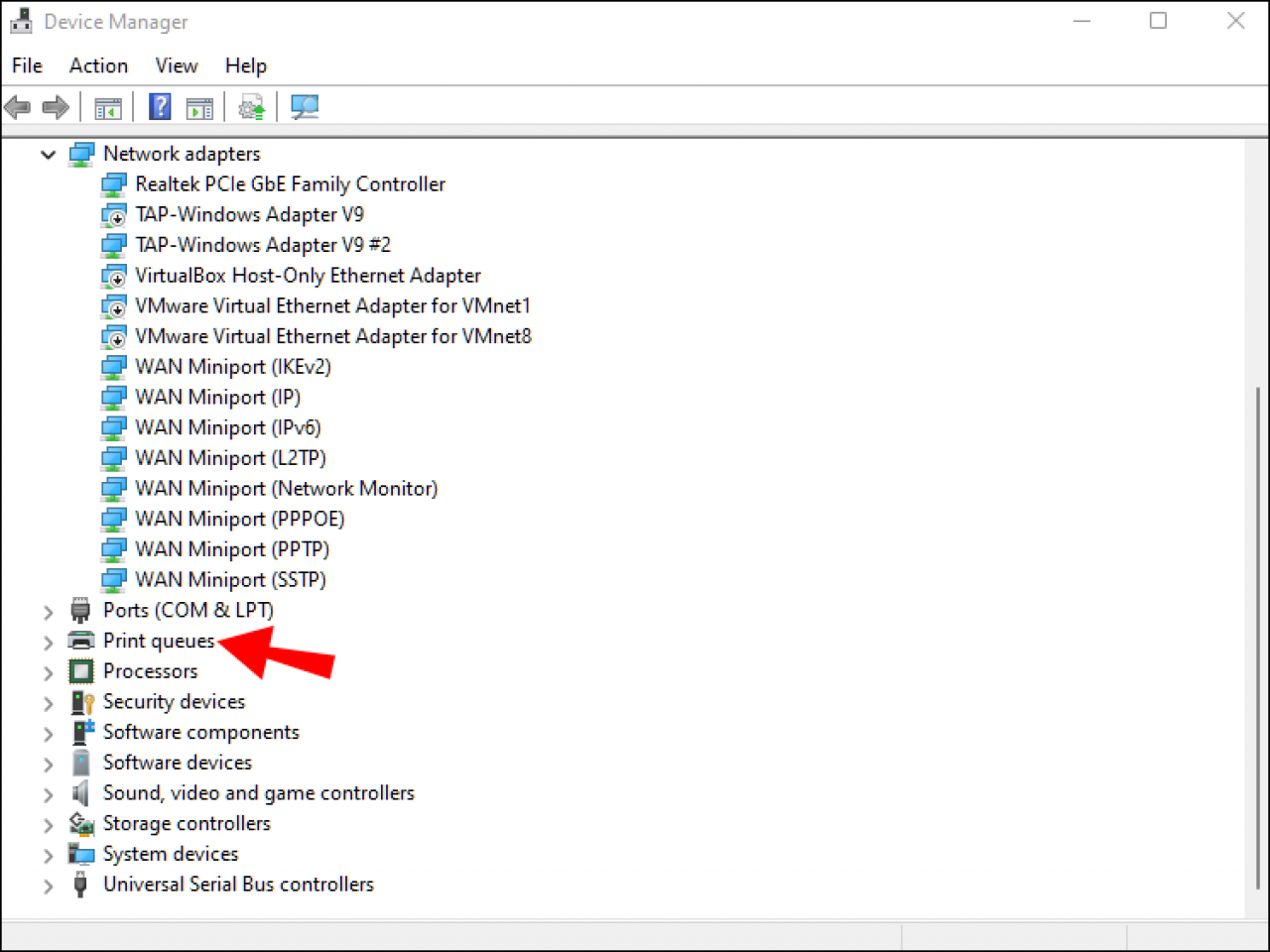Select the Scan for hardware changes icon

pyautogui.click(x=305, y=106)
